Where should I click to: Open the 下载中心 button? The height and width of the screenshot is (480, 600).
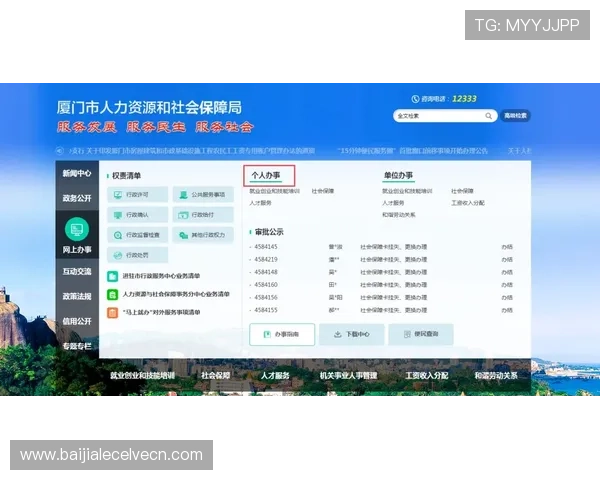(352, 334)
